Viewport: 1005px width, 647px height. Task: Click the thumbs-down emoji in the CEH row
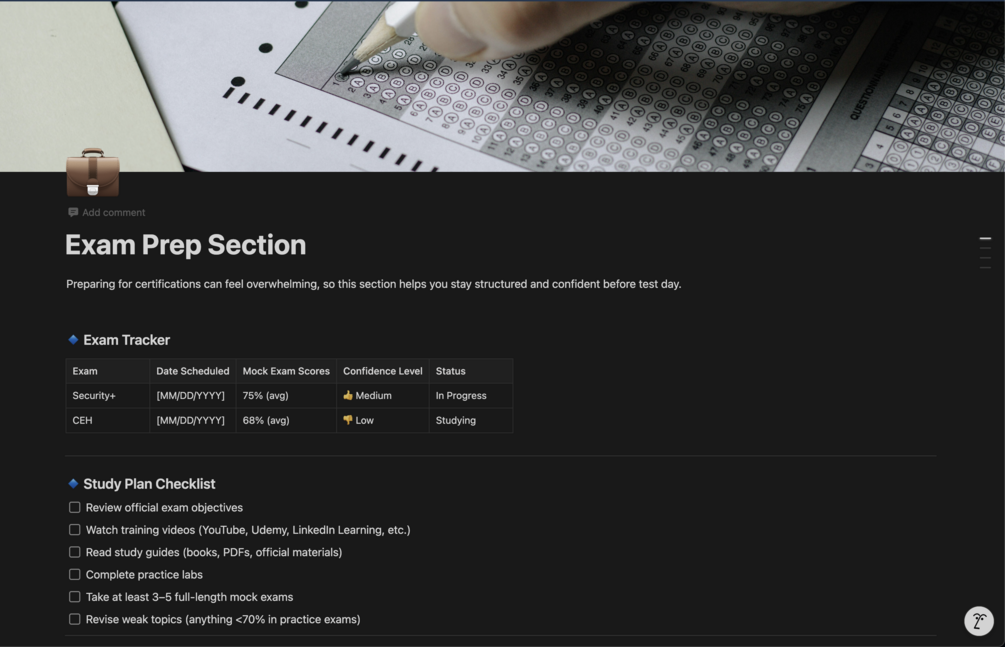(348, 421)
